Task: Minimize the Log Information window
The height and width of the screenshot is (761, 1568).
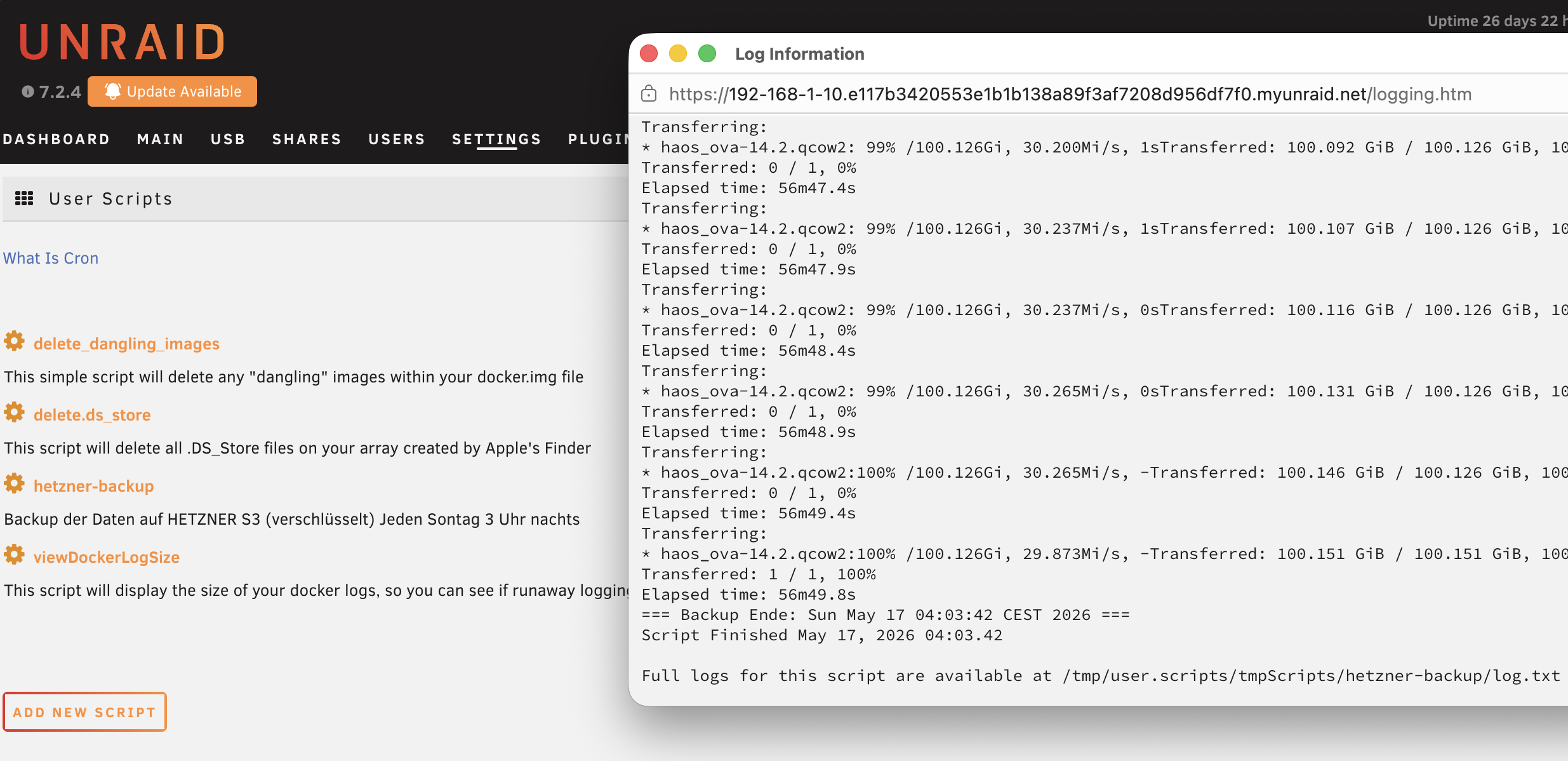Action: coord(678,53)
